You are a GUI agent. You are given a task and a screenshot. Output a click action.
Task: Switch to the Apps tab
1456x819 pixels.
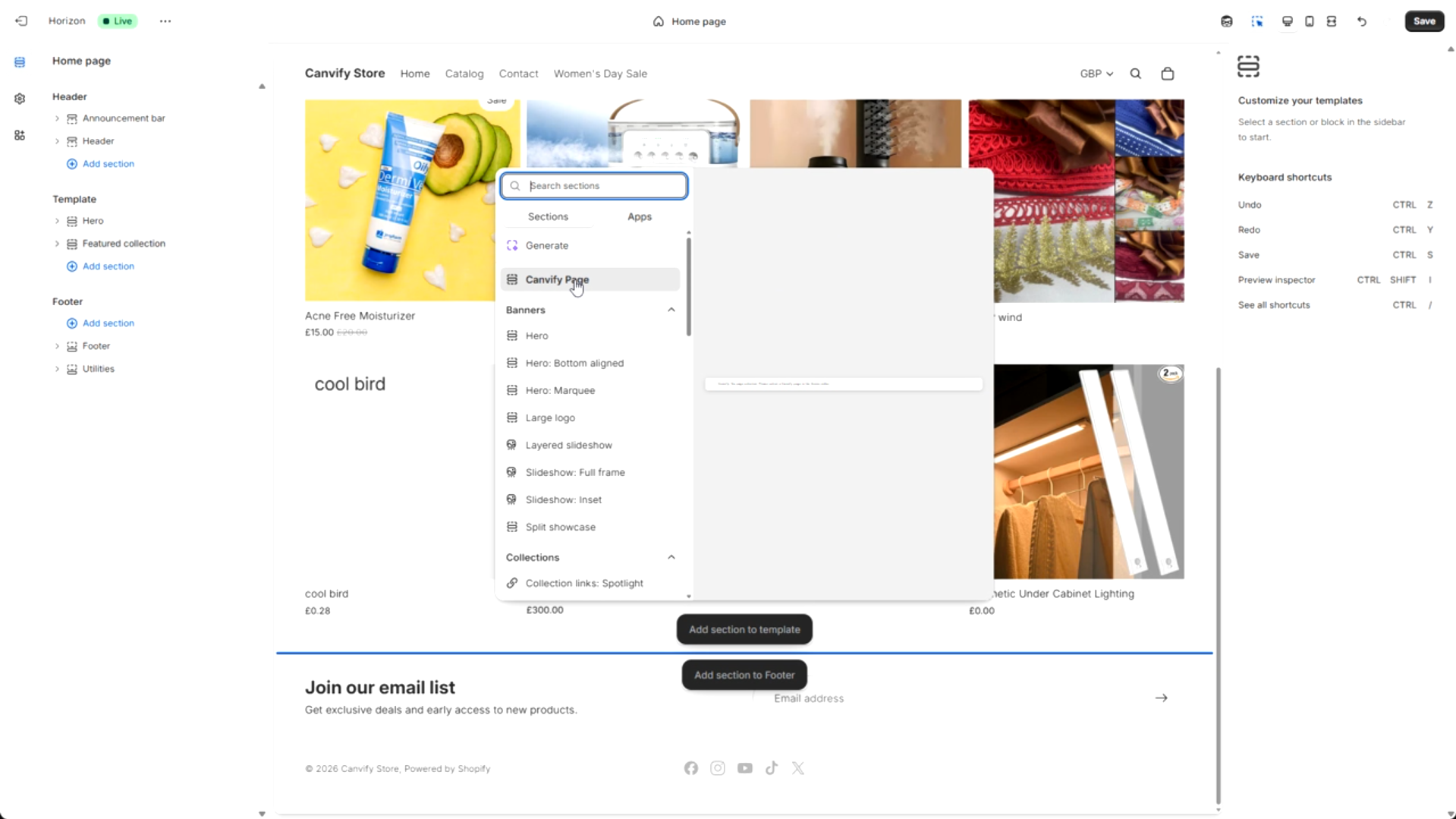click(x=639, y=216)
